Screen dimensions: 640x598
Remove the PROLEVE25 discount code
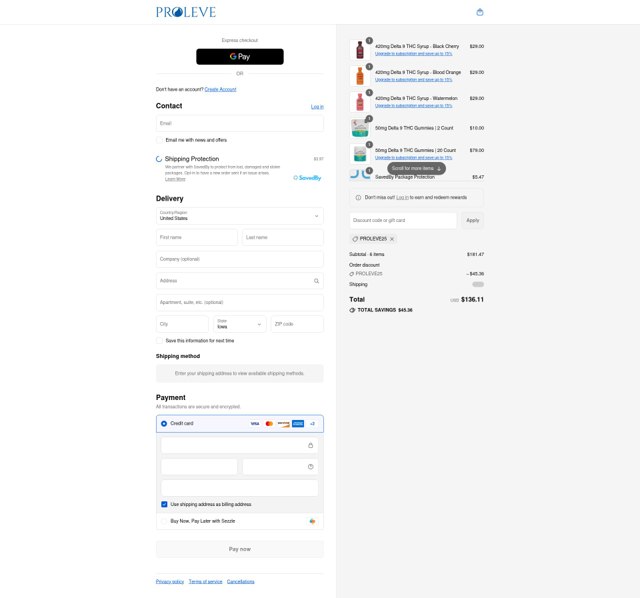point(392,239)
